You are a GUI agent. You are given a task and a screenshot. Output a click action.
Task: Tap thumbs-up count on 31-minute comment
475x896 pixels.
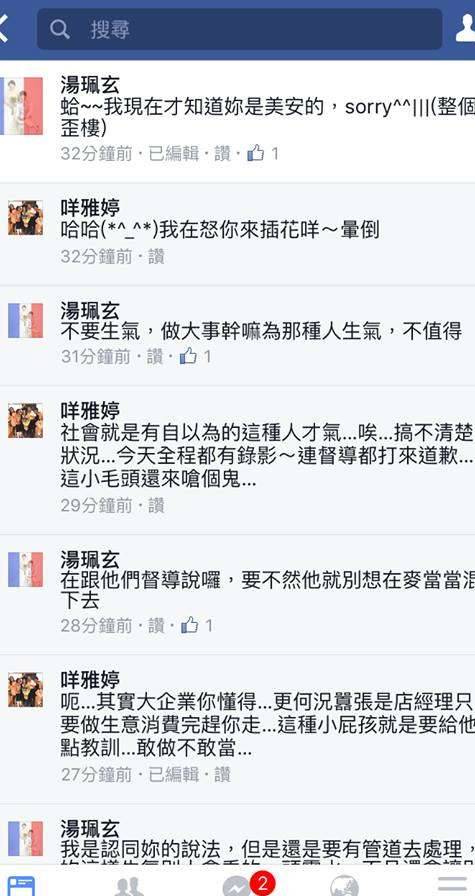point(195,357)
